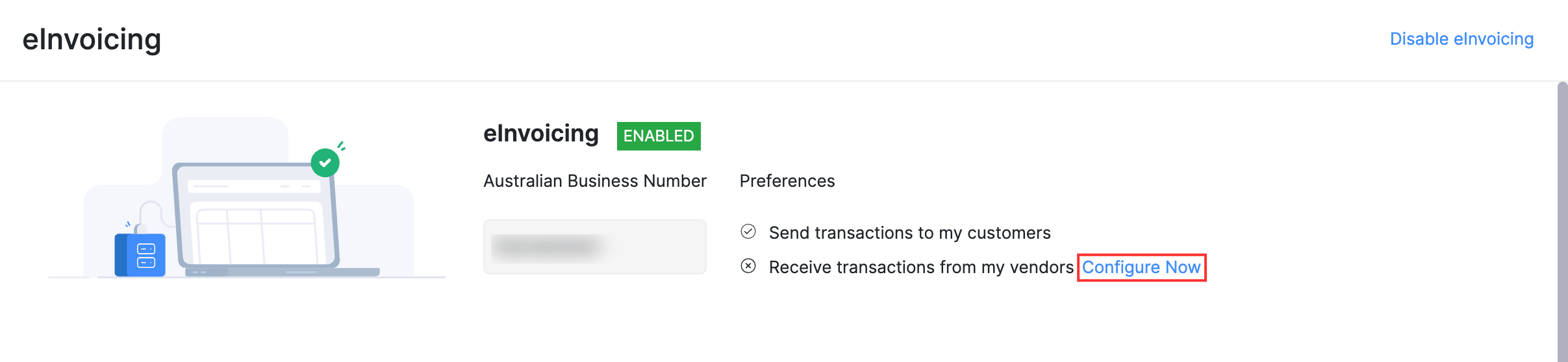Click green checkmark badge on laptop illustration
Screen dimensions: 1568x362
pos(325,163)
